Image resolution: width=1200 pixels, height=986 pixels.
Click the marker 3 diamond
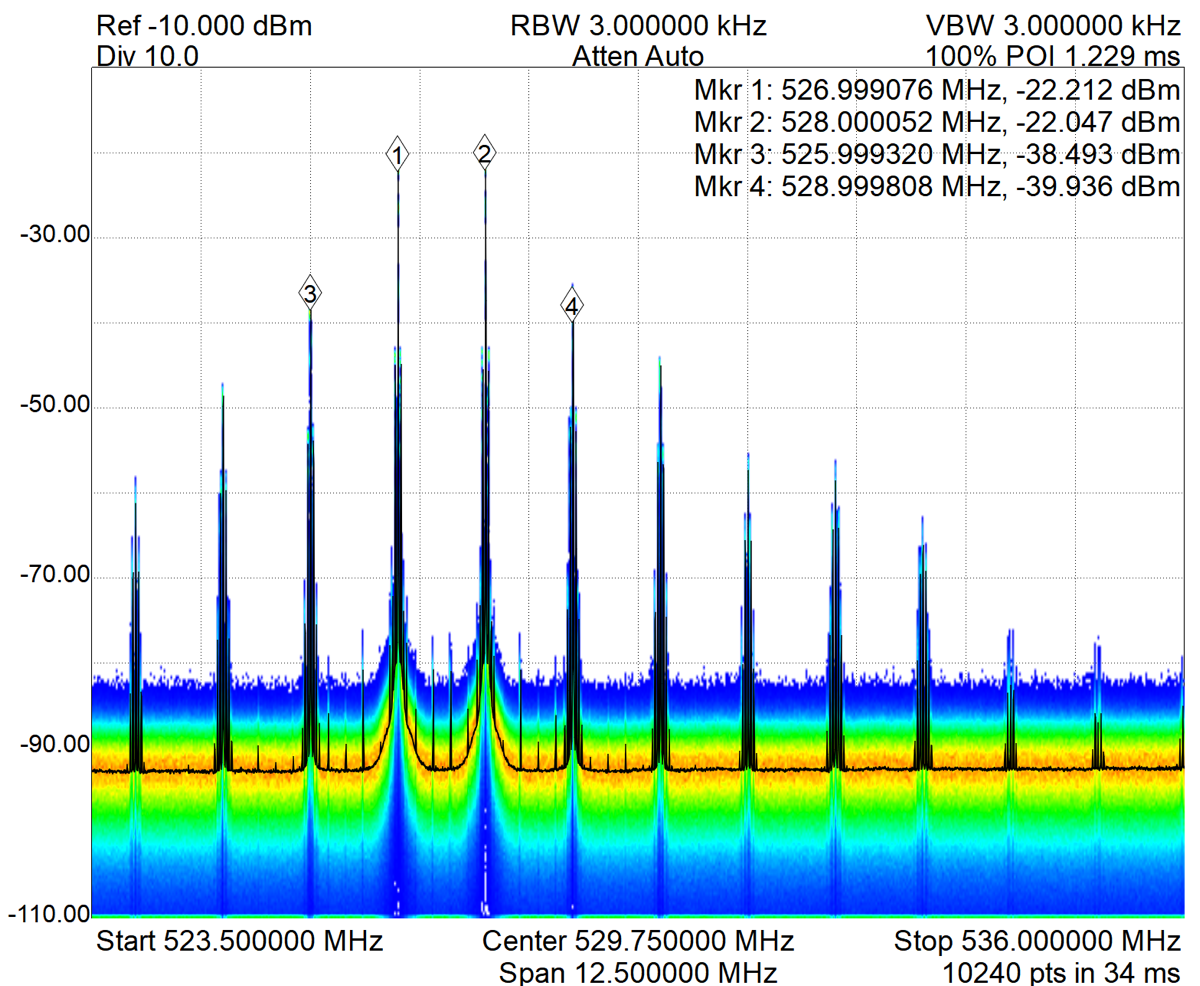310,294
